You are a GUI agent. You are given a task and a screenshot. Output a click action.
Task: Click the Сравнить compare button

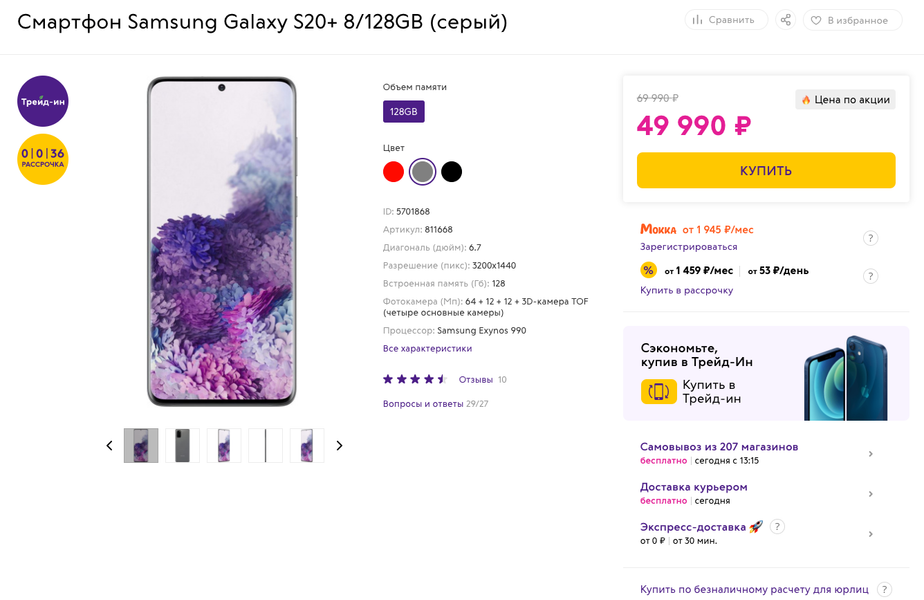(726, 20)
